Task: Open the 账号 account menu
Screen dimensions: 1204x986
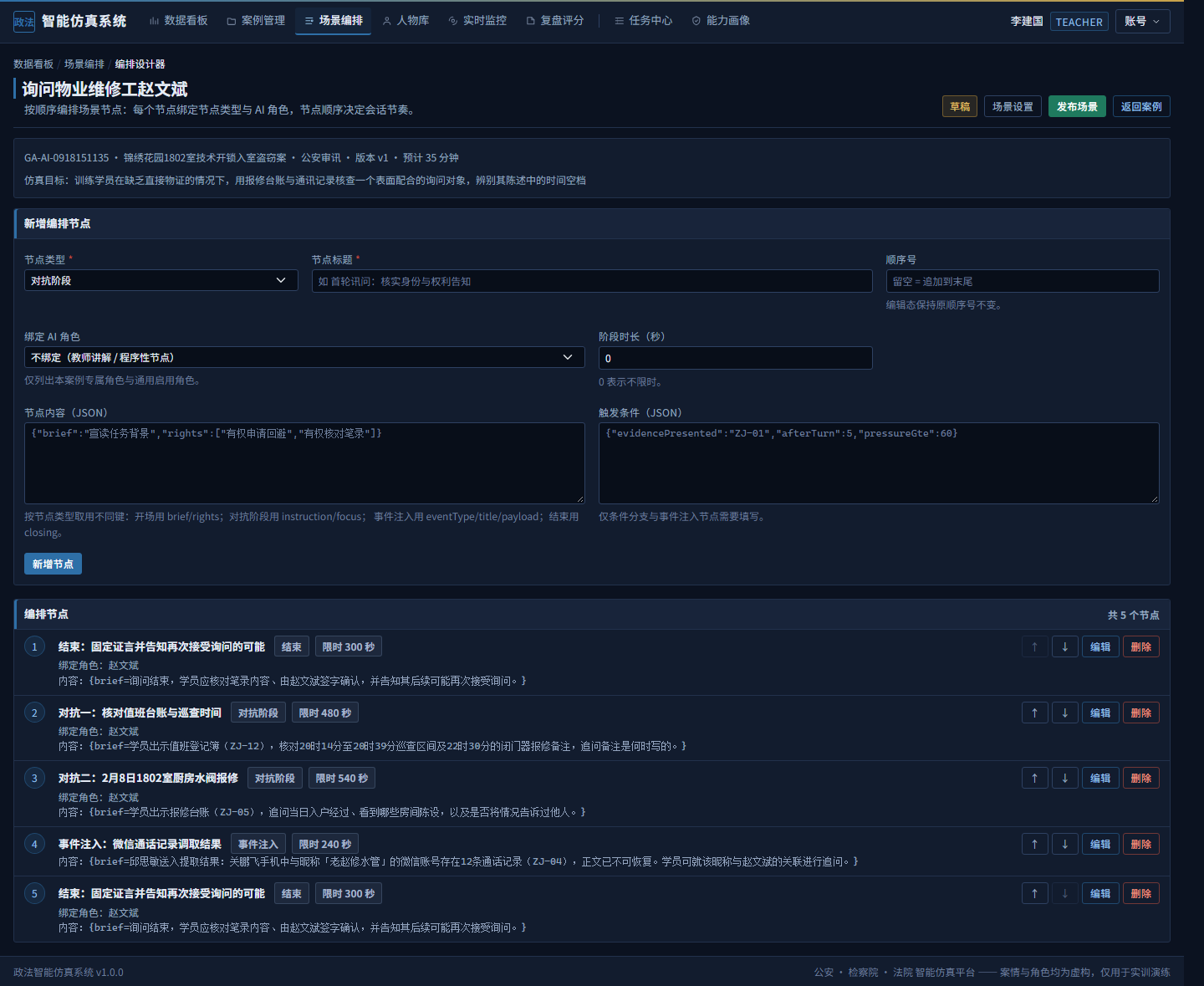Action: tap(1142, 22)
